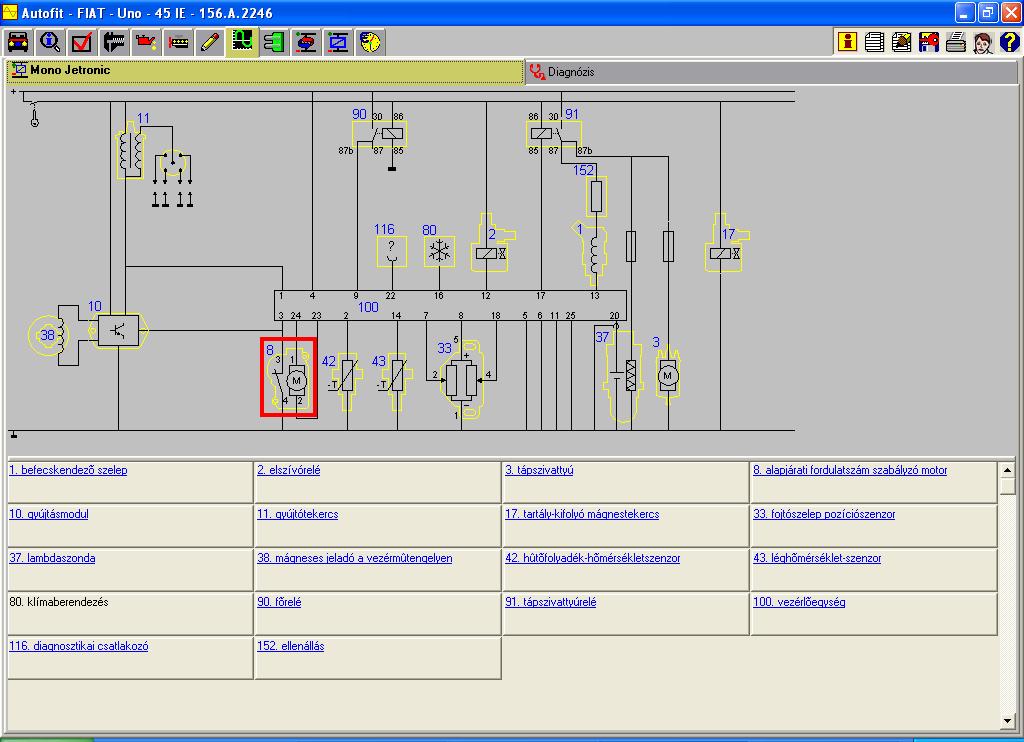The image size is (1024, 742).
Task: Open link '38. mágneses jeladó a vezérműtengelyen'
Action: click(355, 558)
